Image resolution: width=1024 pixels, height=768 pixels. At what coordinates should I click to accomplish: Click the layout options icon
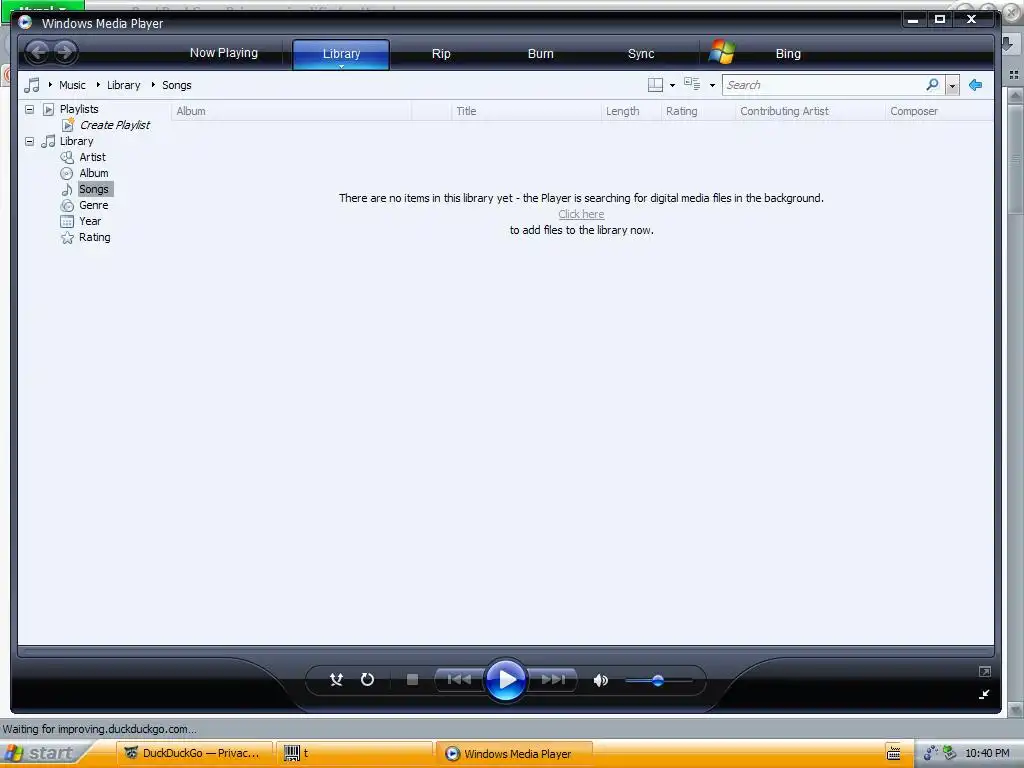(655, 85)
